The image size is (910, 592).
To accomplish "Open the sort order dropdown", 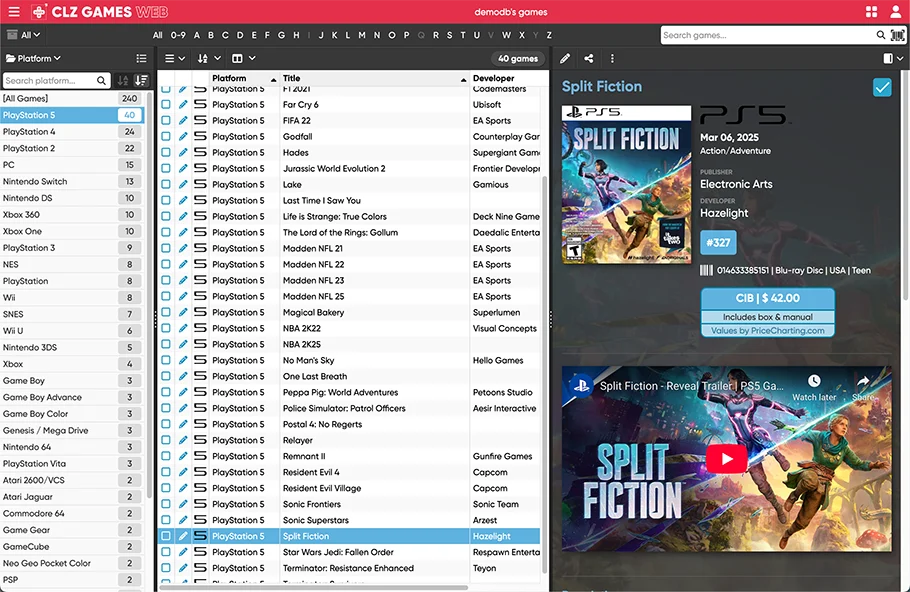I will [x=209, y=58].
